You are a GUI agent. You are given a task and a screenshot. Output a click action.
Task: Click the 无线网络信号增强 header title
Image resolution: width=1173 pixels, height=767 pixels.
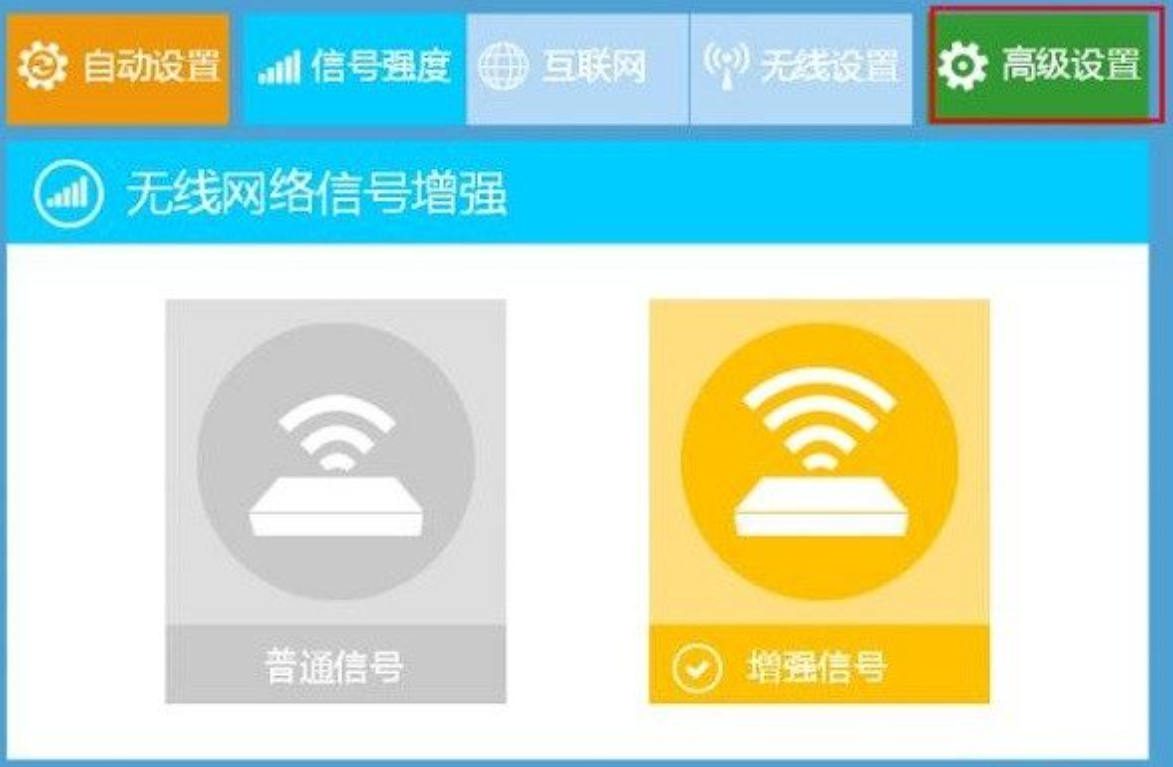click(x=317, y=194)
